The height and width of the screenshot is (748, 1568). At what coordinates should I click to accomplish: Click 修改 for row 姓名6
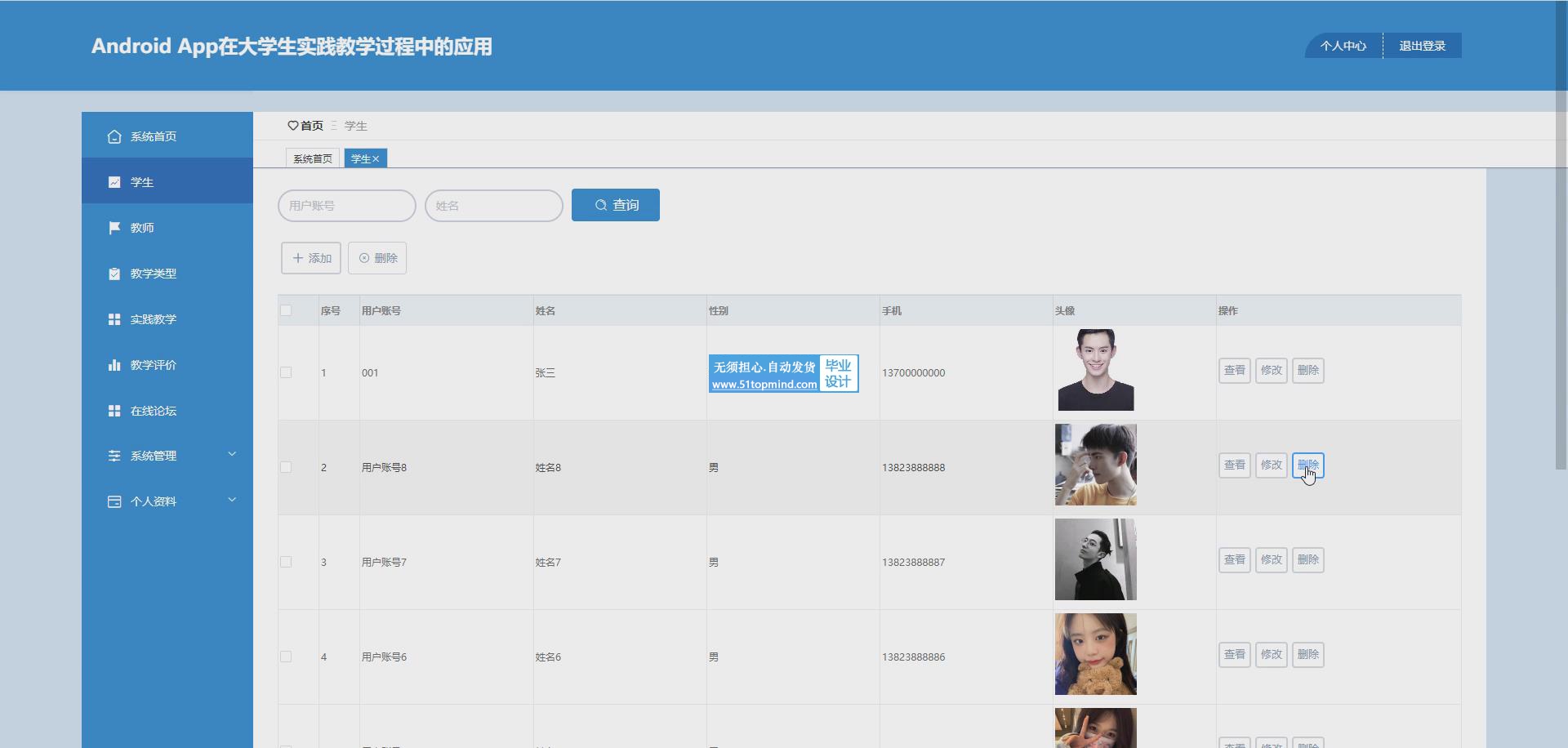point(1272,655)
